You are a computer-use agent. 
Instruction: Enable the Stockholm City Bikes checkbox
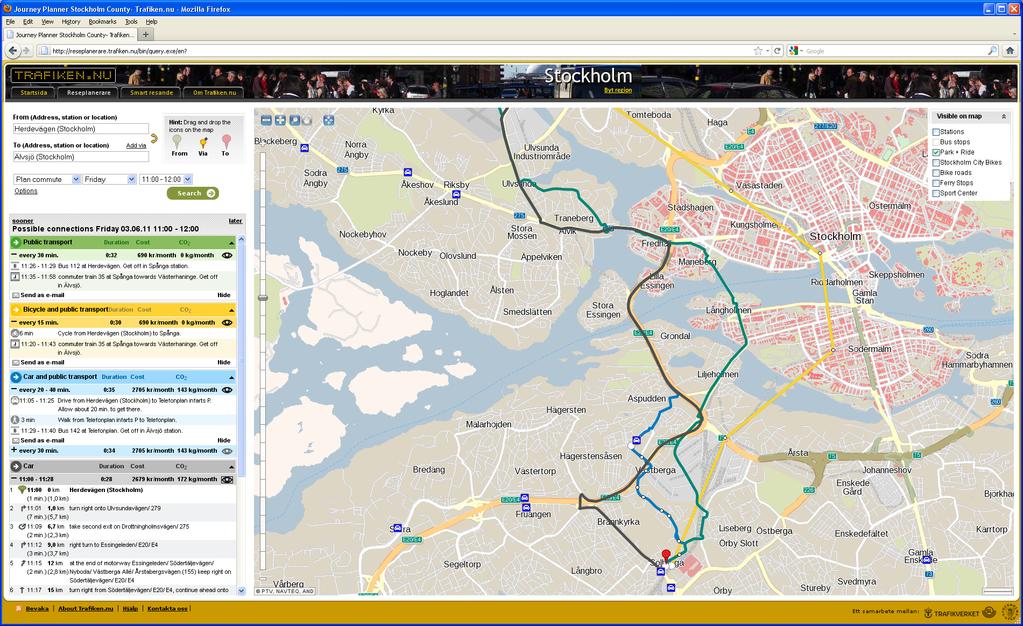[x=936, y=163]
